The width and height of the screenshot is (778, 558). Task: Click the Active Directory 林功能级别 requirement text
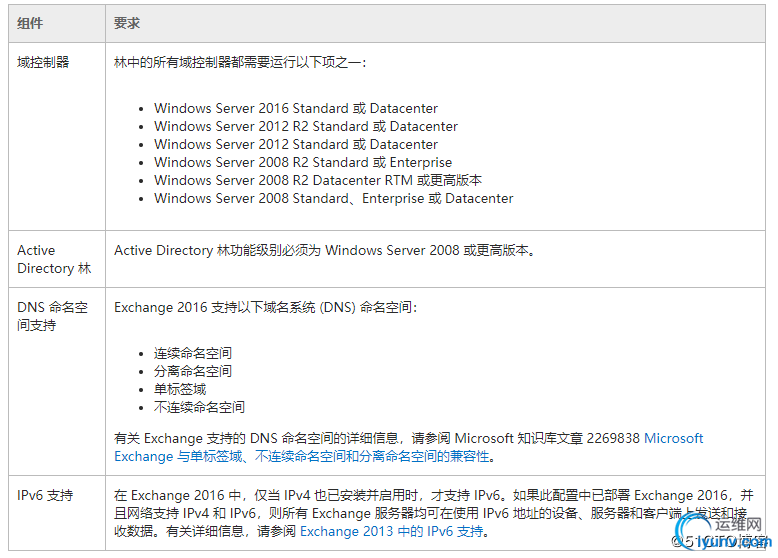pos(324,250)
